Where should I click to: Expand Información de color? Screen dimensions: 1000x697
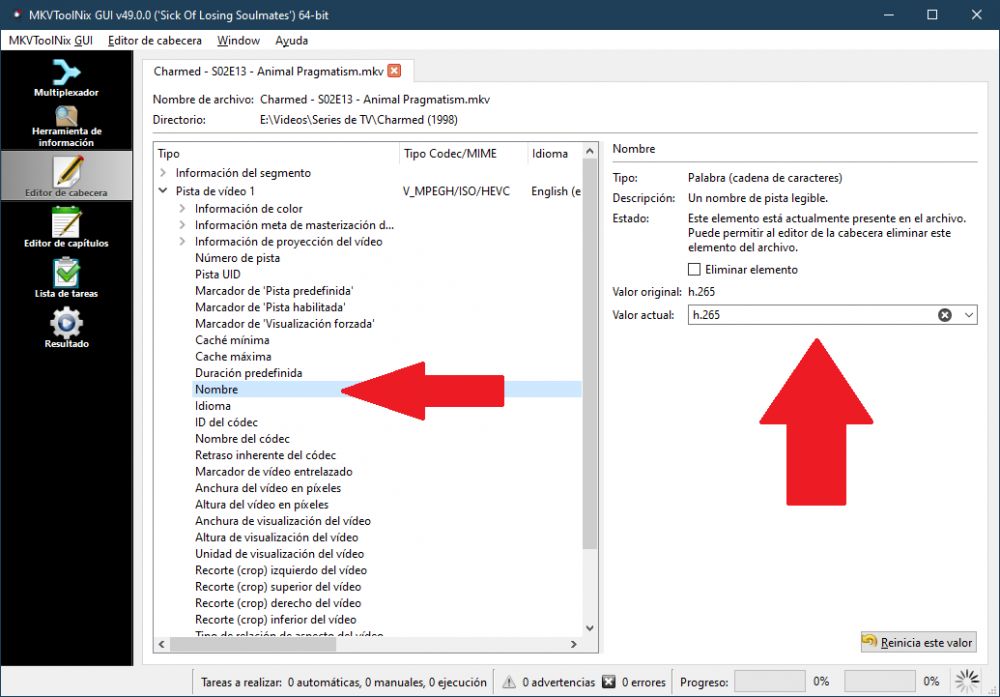click(x=182, y=209)
